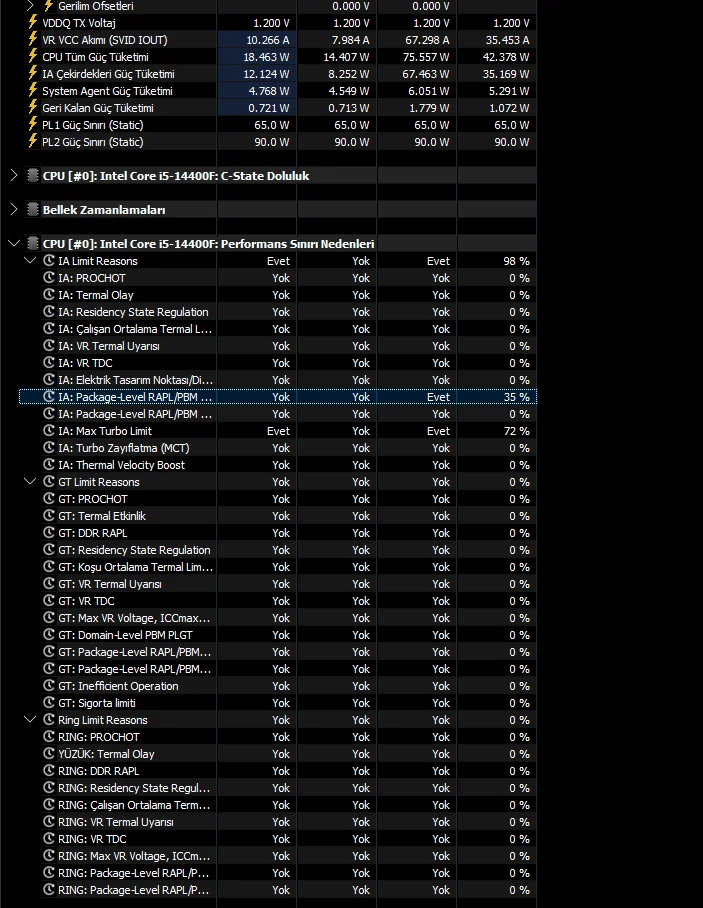The height and width of the screenshot is (908, 703).
Task: Click the chip icon of C-State Doluluk
Action: (33, 175)
